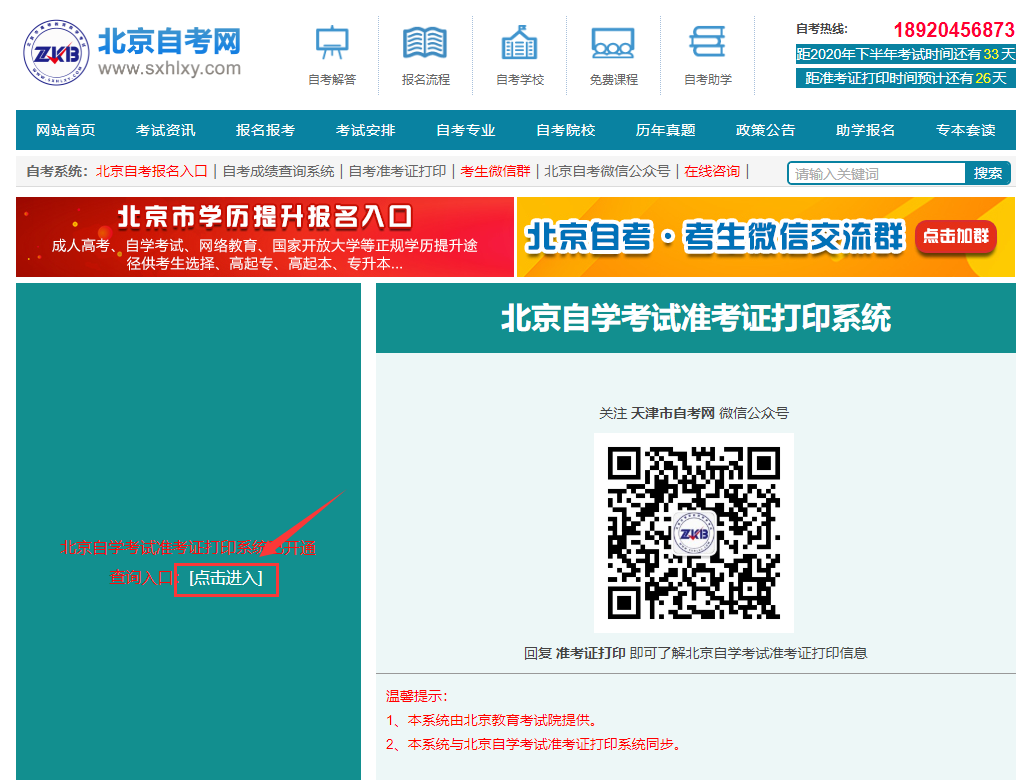The image size is (1032, 780).
Task: Open the 免费课程 icon
Action: pos(612,43)
